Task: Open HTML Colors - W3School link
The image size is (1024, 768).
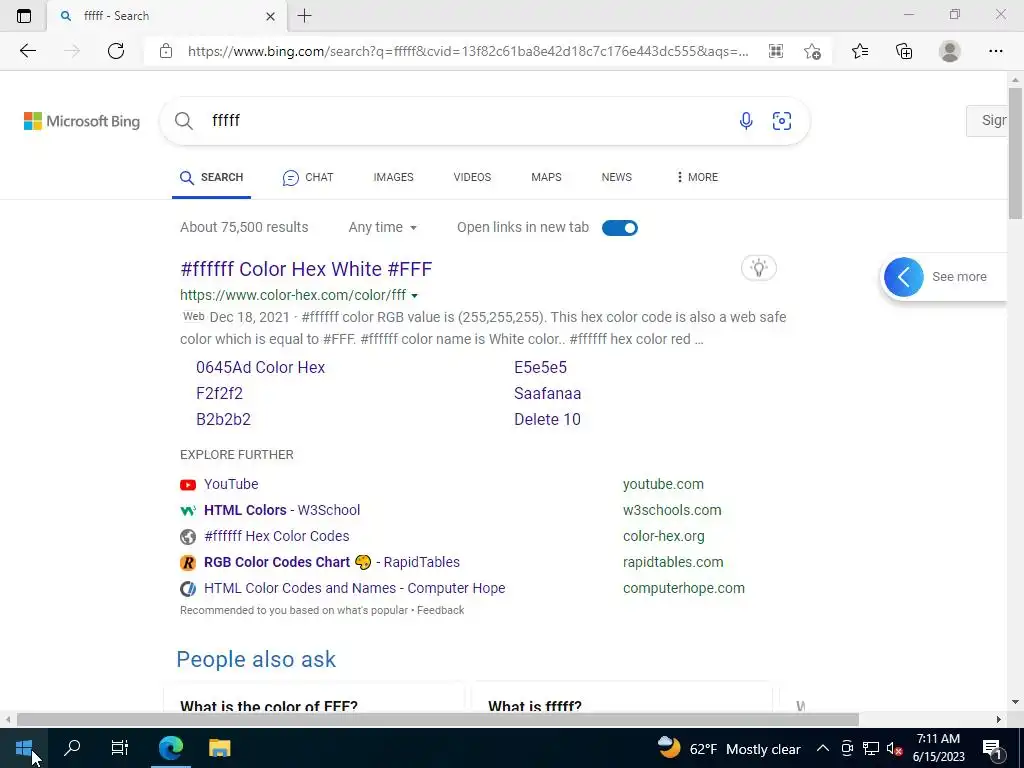Action: click(282, 510)
